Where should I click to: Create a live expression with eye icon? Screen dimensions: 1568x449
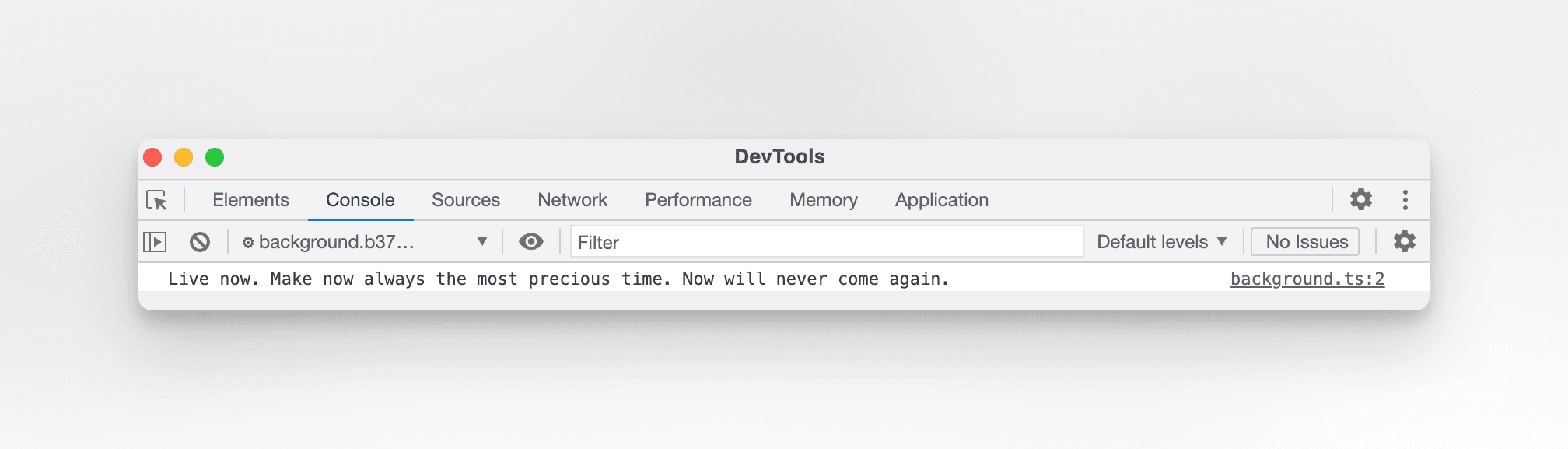coord(531,242)
